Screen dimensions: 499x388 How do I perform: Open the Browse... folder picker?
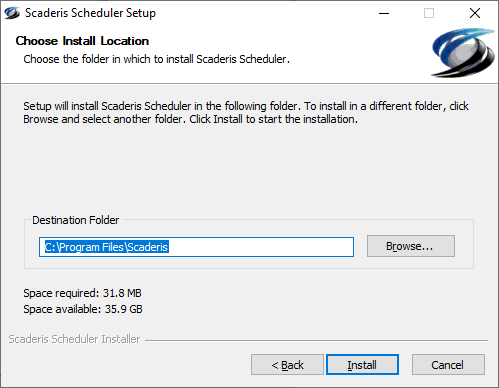[x=411, y=246]
